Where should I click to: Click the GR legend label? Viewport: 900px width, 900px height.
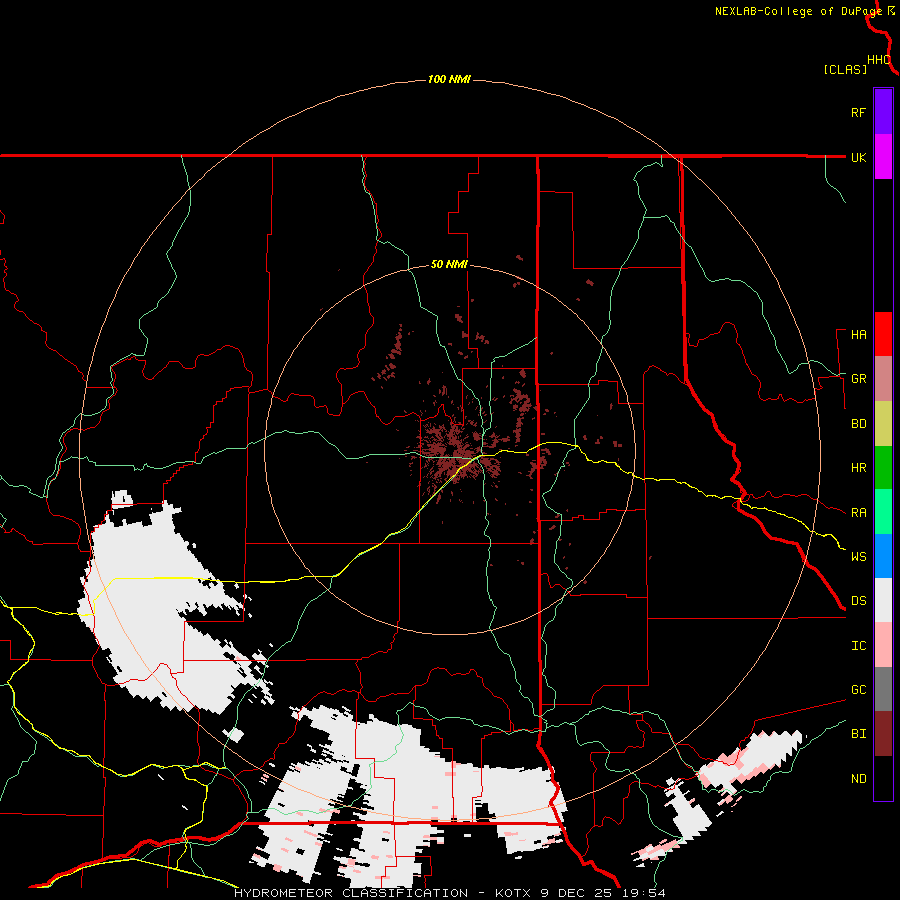click(x=858, y=379)
